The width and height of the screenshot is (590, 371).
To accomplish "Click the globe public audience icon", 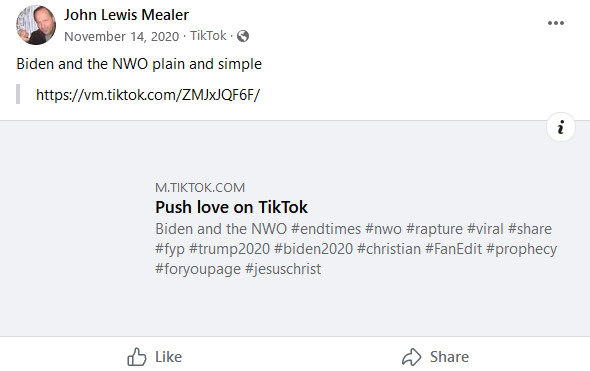I will [x=243, y=36].
